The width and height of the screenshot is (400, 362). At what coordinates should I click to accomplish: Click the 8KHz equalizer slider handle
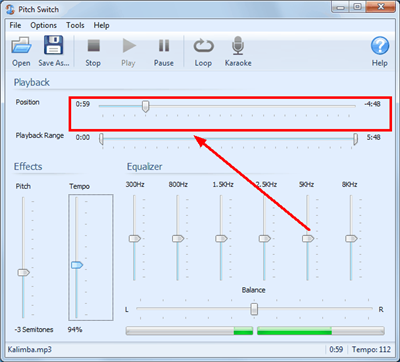click(351, 239)
